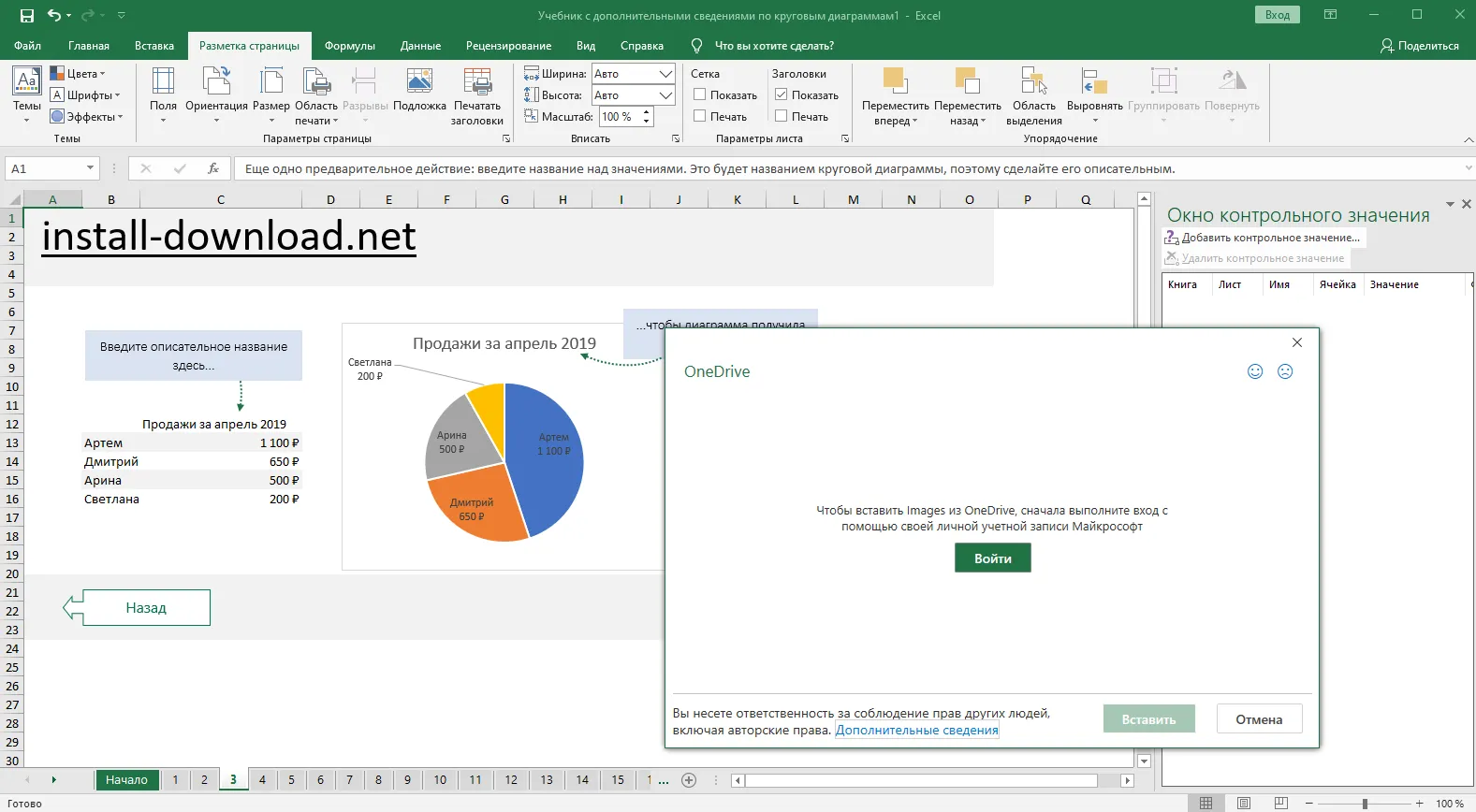Click the sad smiley feedback icon
1476x812 pixels.
pyautogui.click(x=1285, y=371)
